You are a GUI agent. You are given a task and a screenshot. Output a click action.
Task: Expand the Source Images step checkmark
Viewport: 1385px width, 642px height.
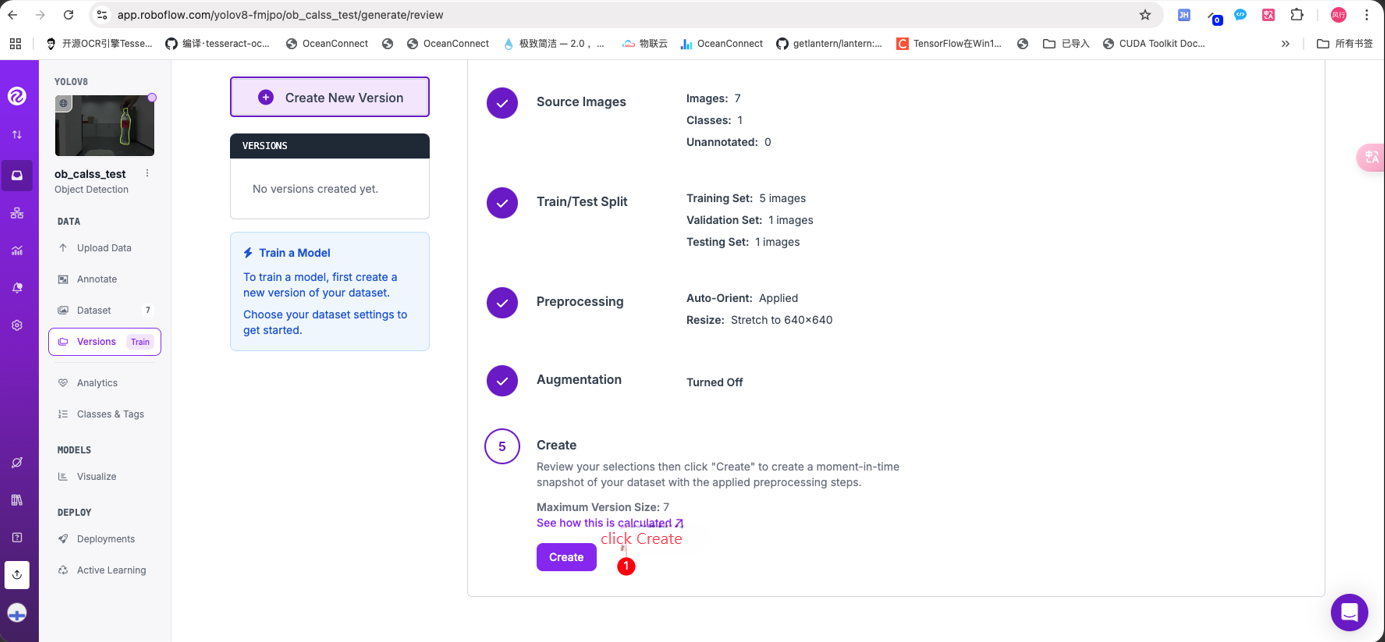tap(502, 102)
